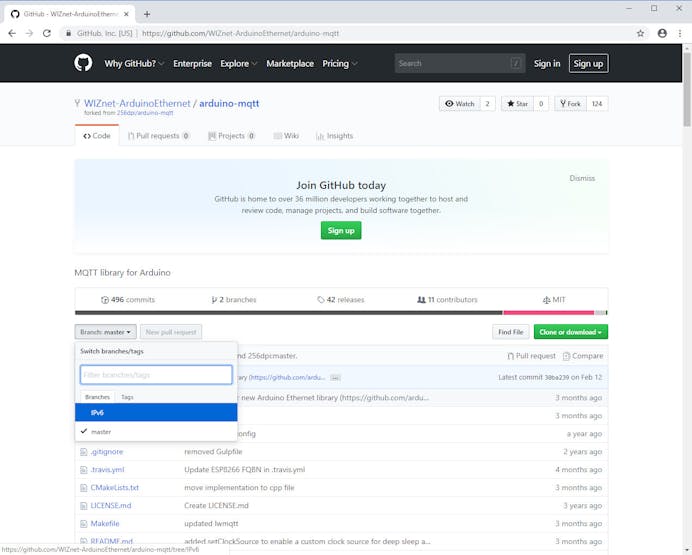Open the Projects tab

232,135
